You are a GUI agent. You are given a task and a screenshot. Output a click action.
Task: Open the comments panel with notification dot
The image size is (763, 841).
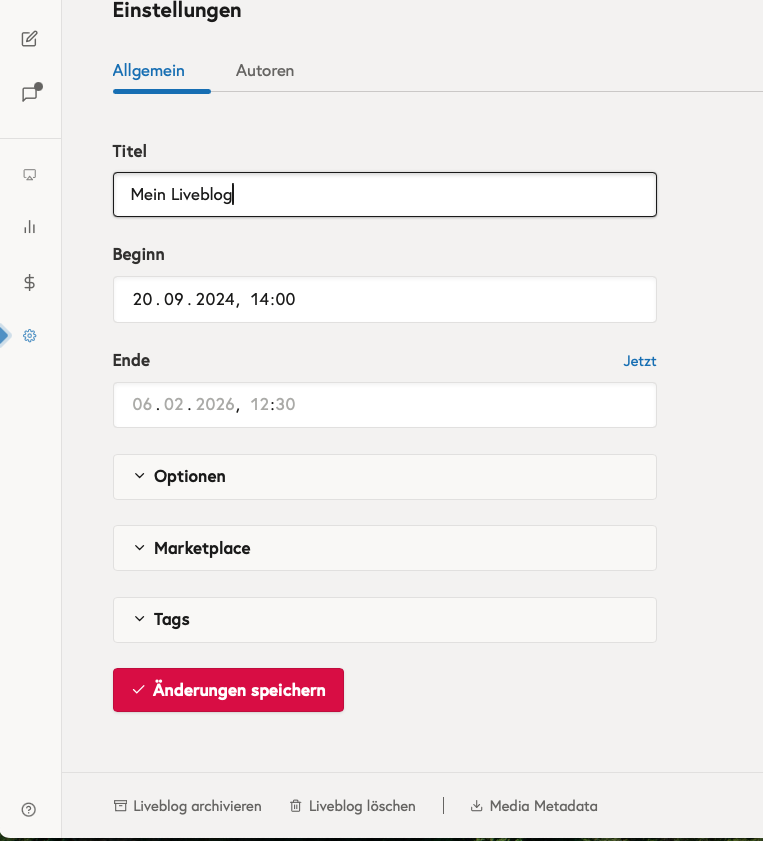point(29,90)
